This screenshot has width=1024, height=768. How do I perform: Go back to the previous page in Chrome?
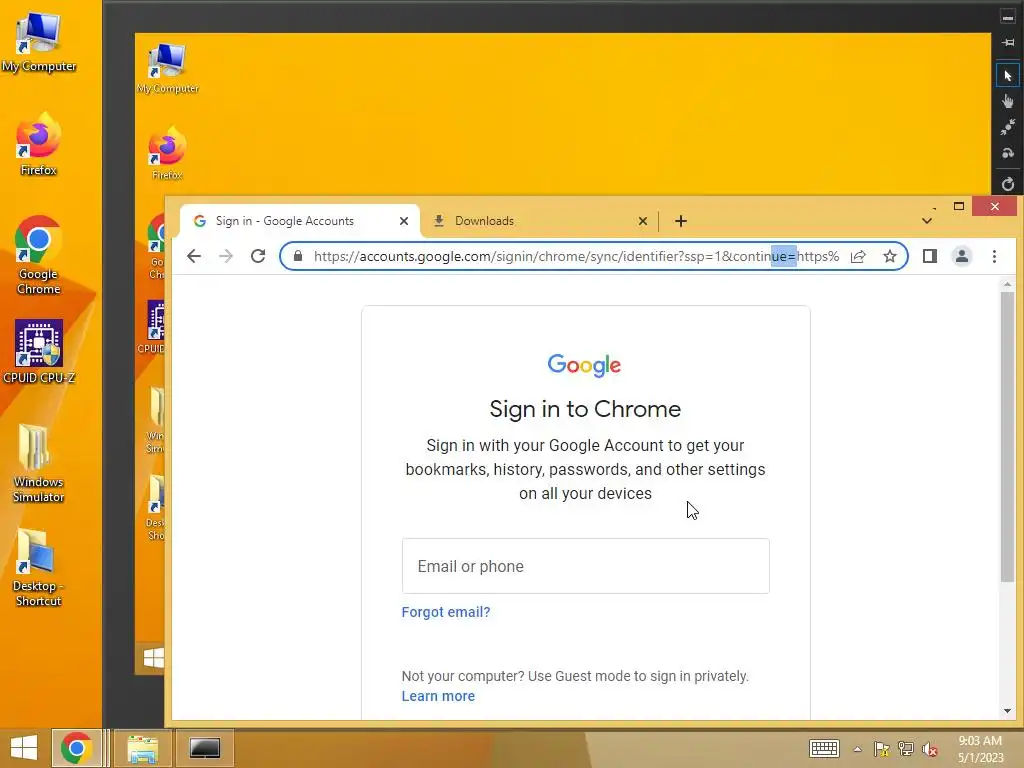tap(194, 256)
